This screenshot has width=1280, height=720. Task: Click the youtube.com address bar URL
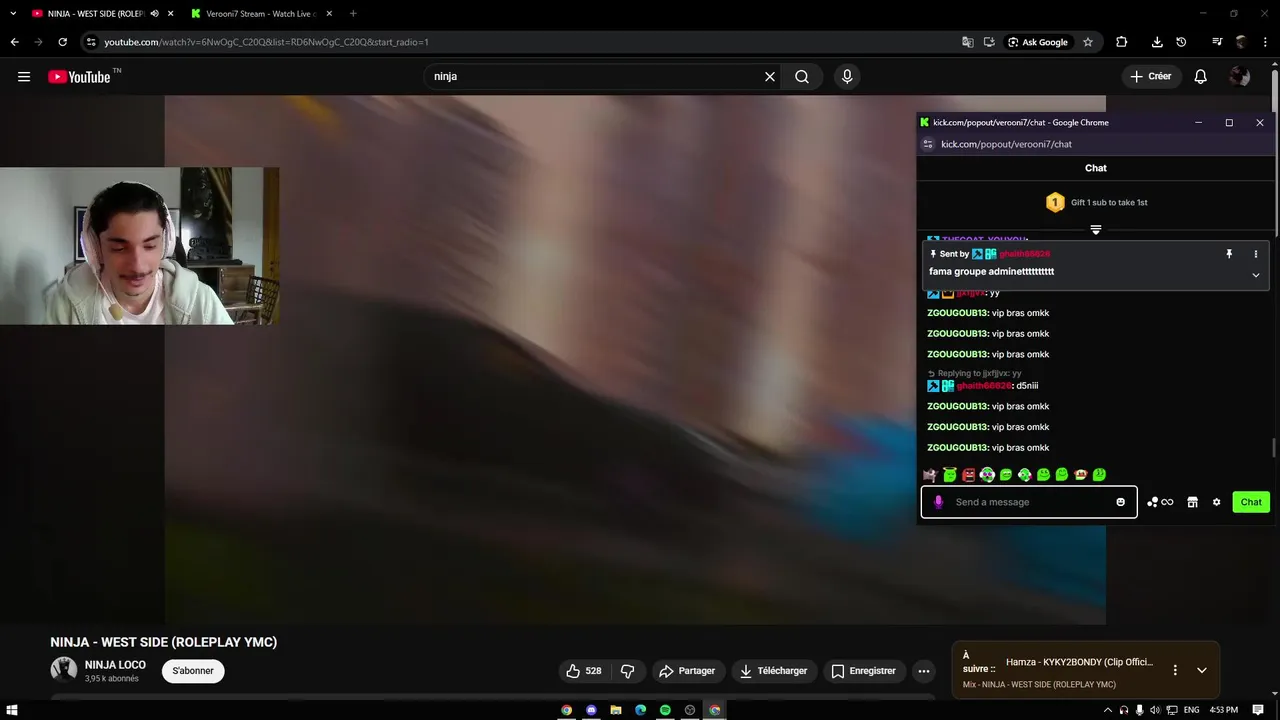tap(266, 42)
